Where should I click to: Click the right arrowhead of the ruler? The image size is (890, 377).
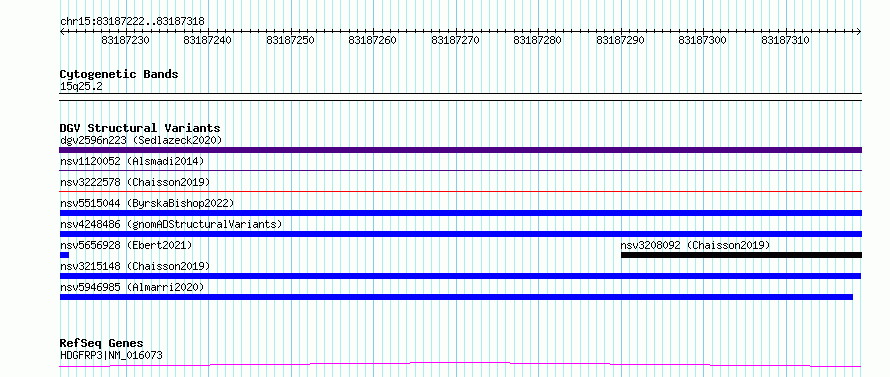tap(859, 32)
